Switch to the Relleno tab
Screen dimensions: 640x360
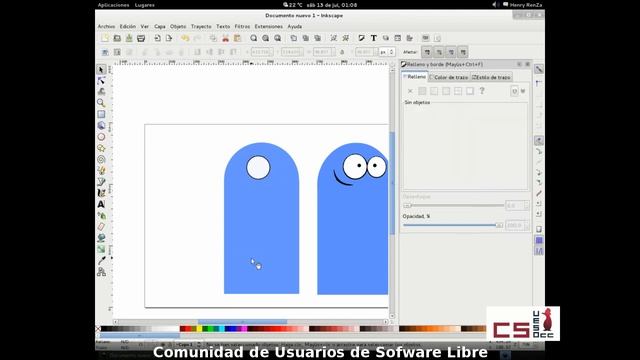pyautogui.click(x=415, y=77)
